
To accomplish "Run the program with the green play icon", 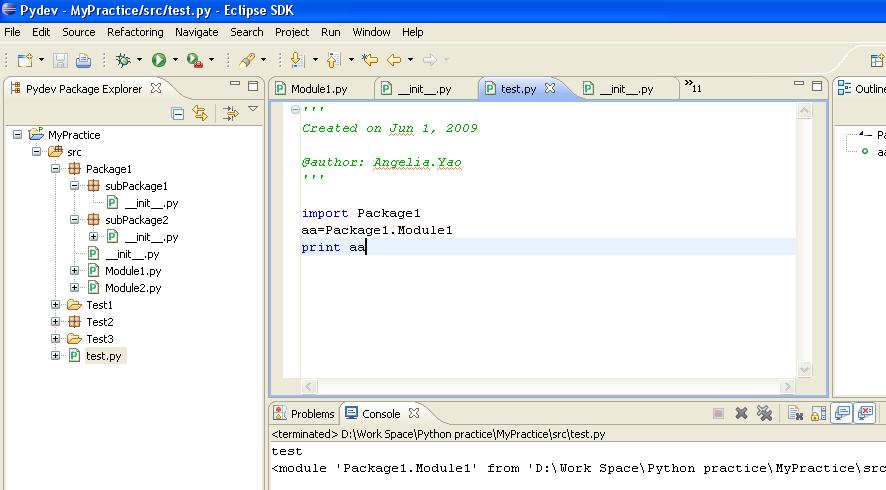I will pyautogui.click(x=159, y=60).
